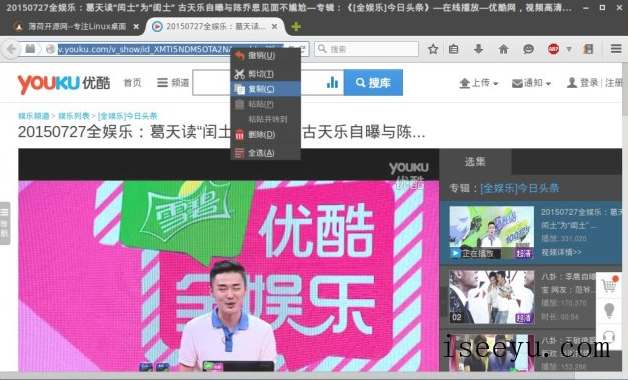This screenshot has width=628, height=380.
Task: Close the 20150727全娱乐 tab
Action: (x=274, y=26)
